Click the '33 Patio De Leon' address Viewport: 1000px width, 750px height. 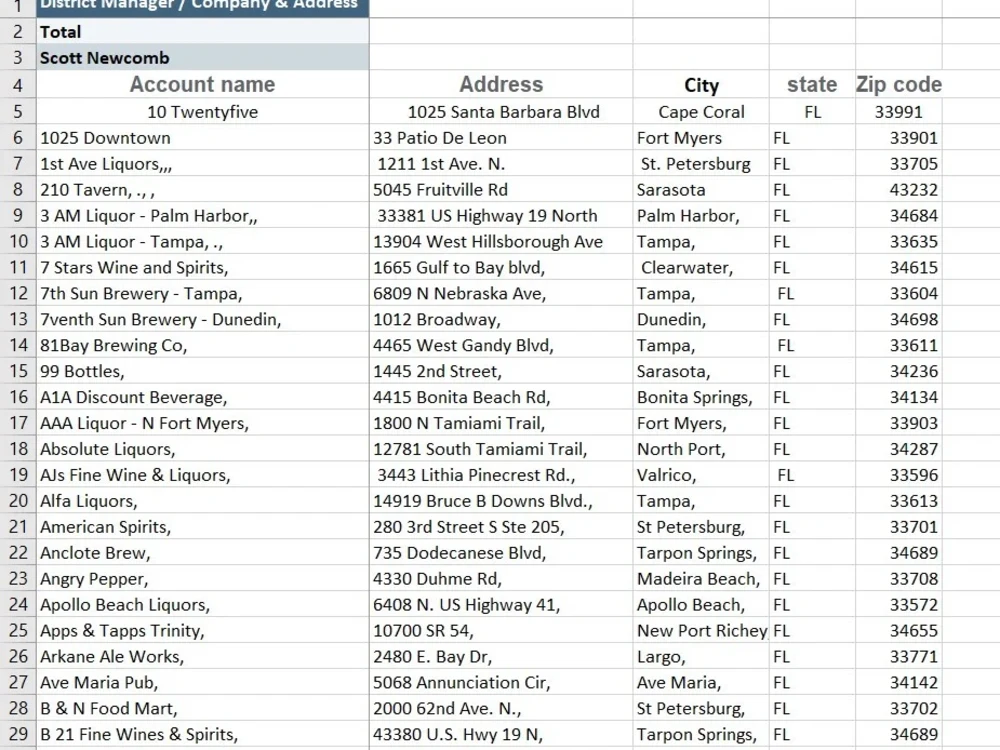coord(501,138)
